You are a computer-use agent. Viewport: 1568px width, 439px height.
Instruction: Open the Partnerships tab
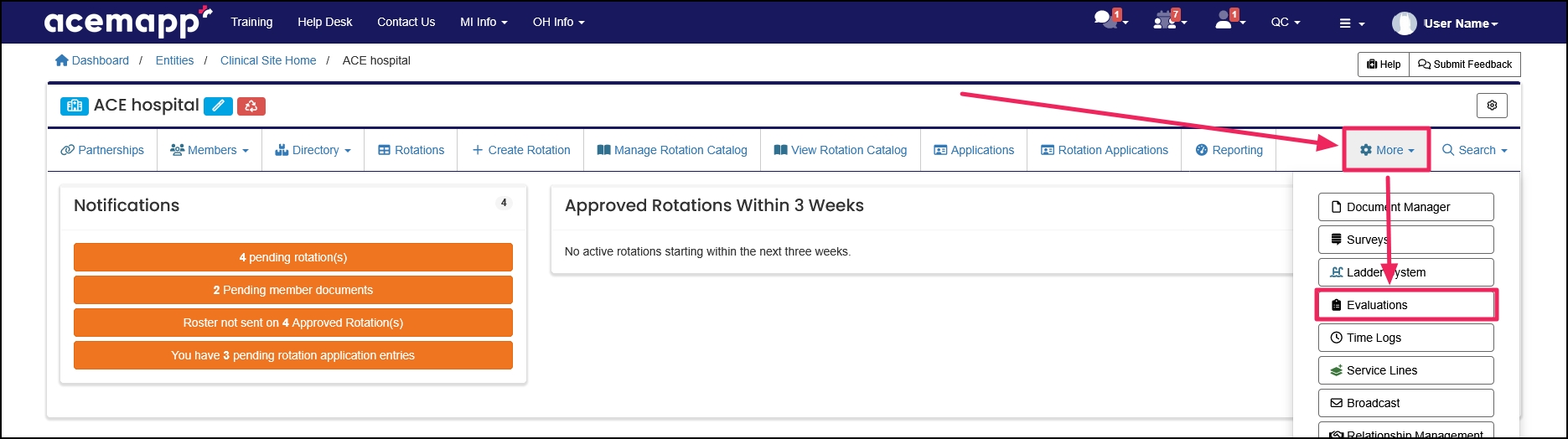102,150
